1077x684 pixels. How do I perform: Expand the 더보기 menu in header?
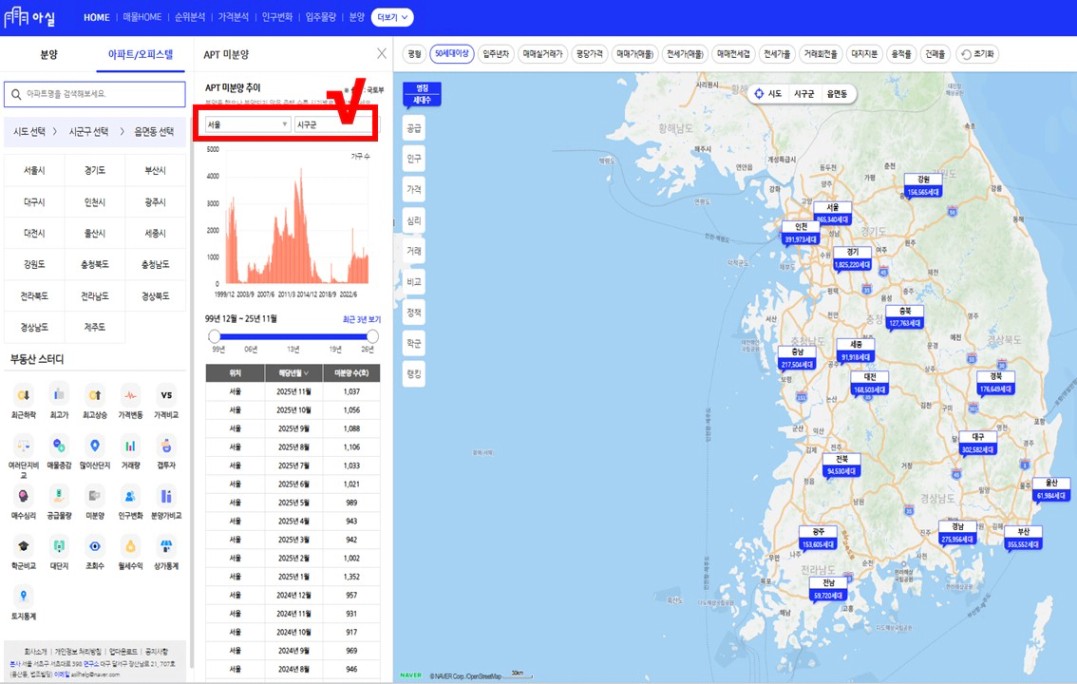click(392, 17)
